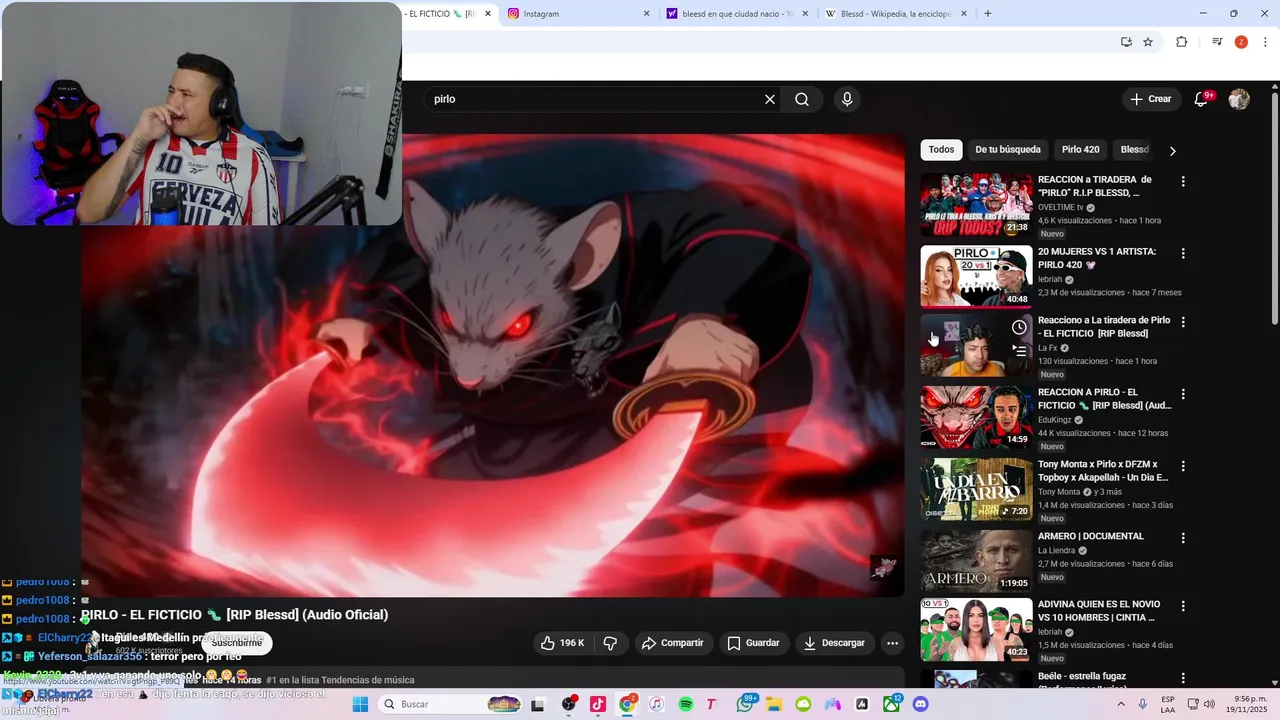Open the volume speaker tray icon

coord(1209,704)
